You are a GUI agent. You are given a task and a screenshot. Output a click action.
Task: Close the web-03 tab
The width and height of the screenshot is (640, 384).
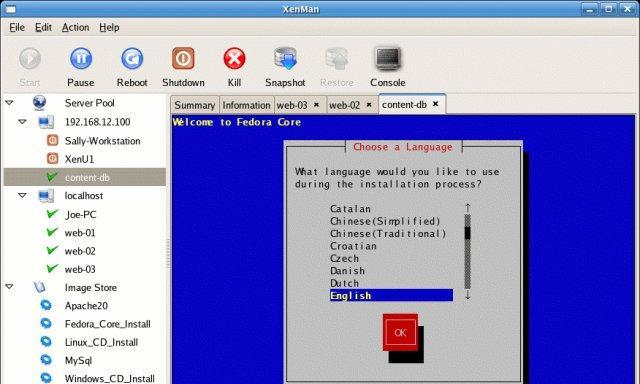(x=316, y=105)
